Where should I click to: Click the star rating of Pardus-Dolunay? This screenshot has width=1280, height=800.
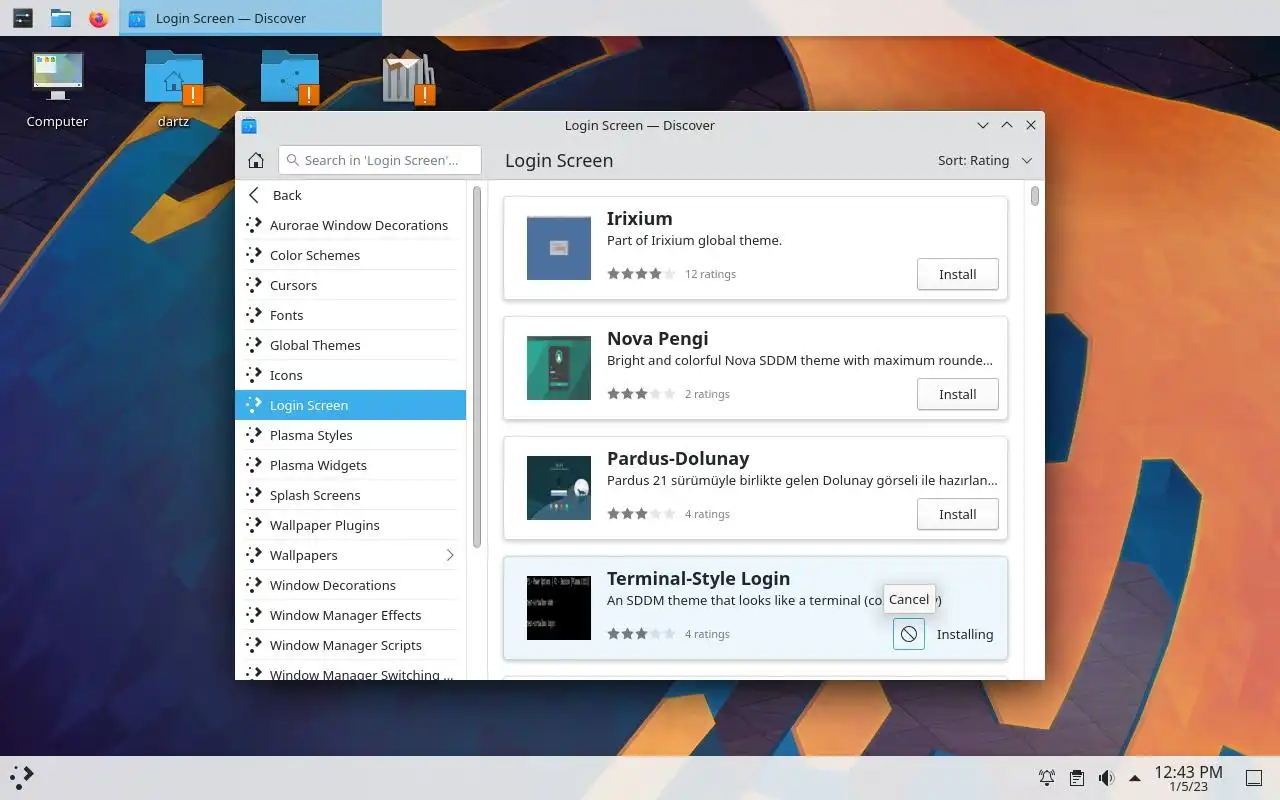[x=641, y=514]
